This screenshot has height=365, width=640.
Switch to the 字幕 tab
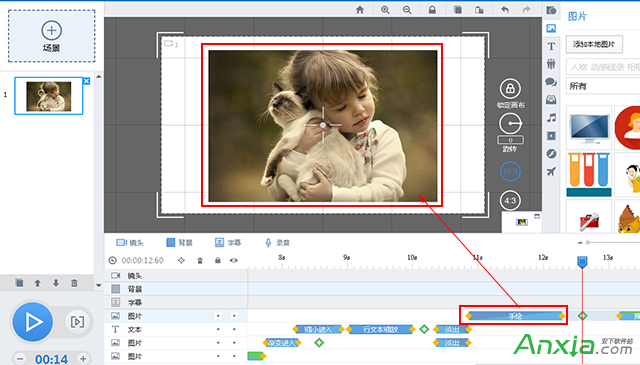228,243
